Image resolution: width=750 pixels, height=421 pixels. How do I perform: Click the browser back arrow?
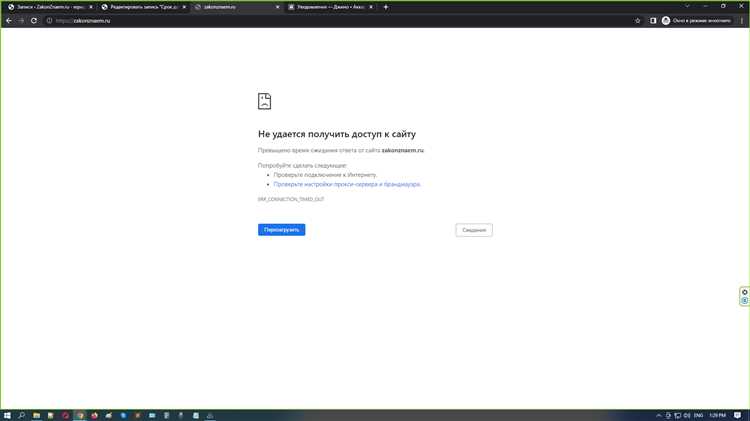(x=9, y=20)
